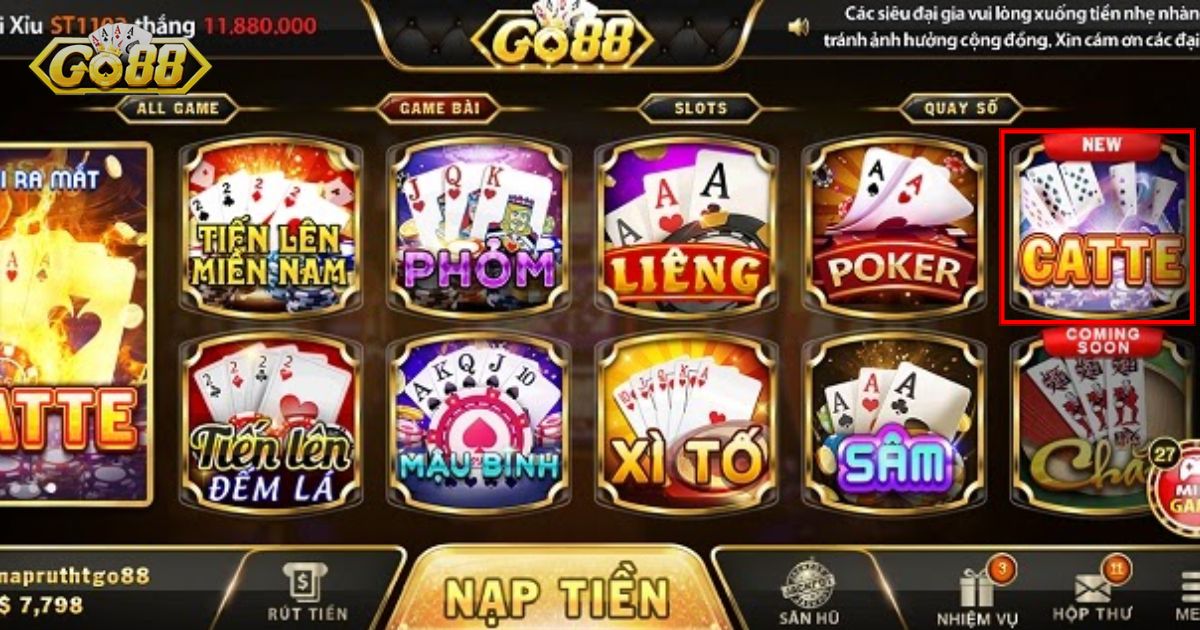Check the Hộp Thư mailbox
The height and width of the screenshot is (630, 1200).
coord(1092,594)
